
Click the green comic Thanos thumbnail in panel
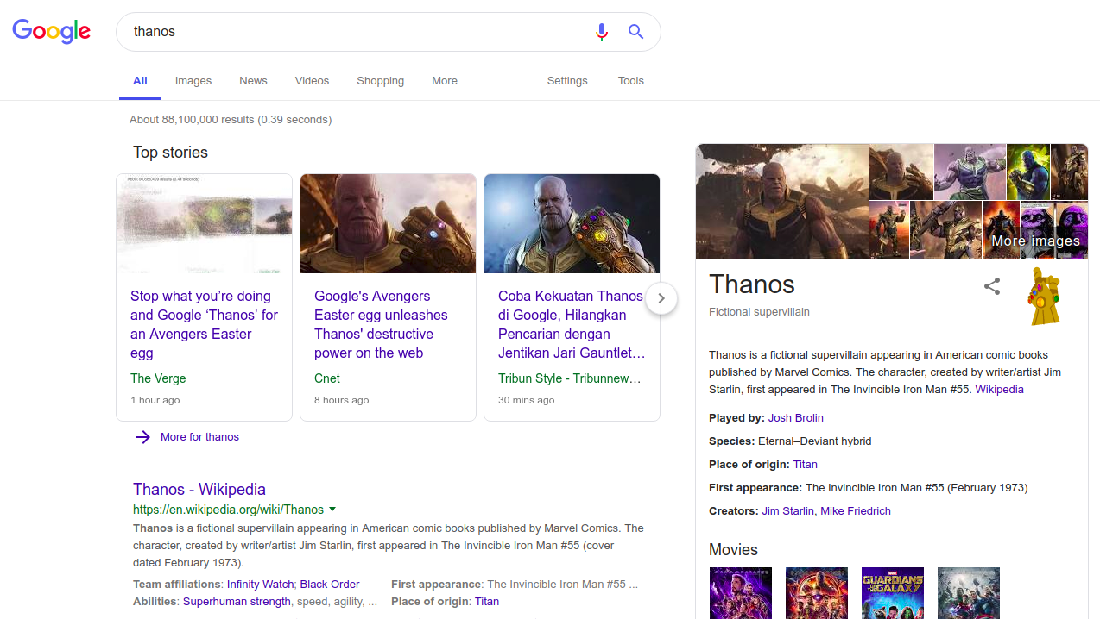[1028, 172]
